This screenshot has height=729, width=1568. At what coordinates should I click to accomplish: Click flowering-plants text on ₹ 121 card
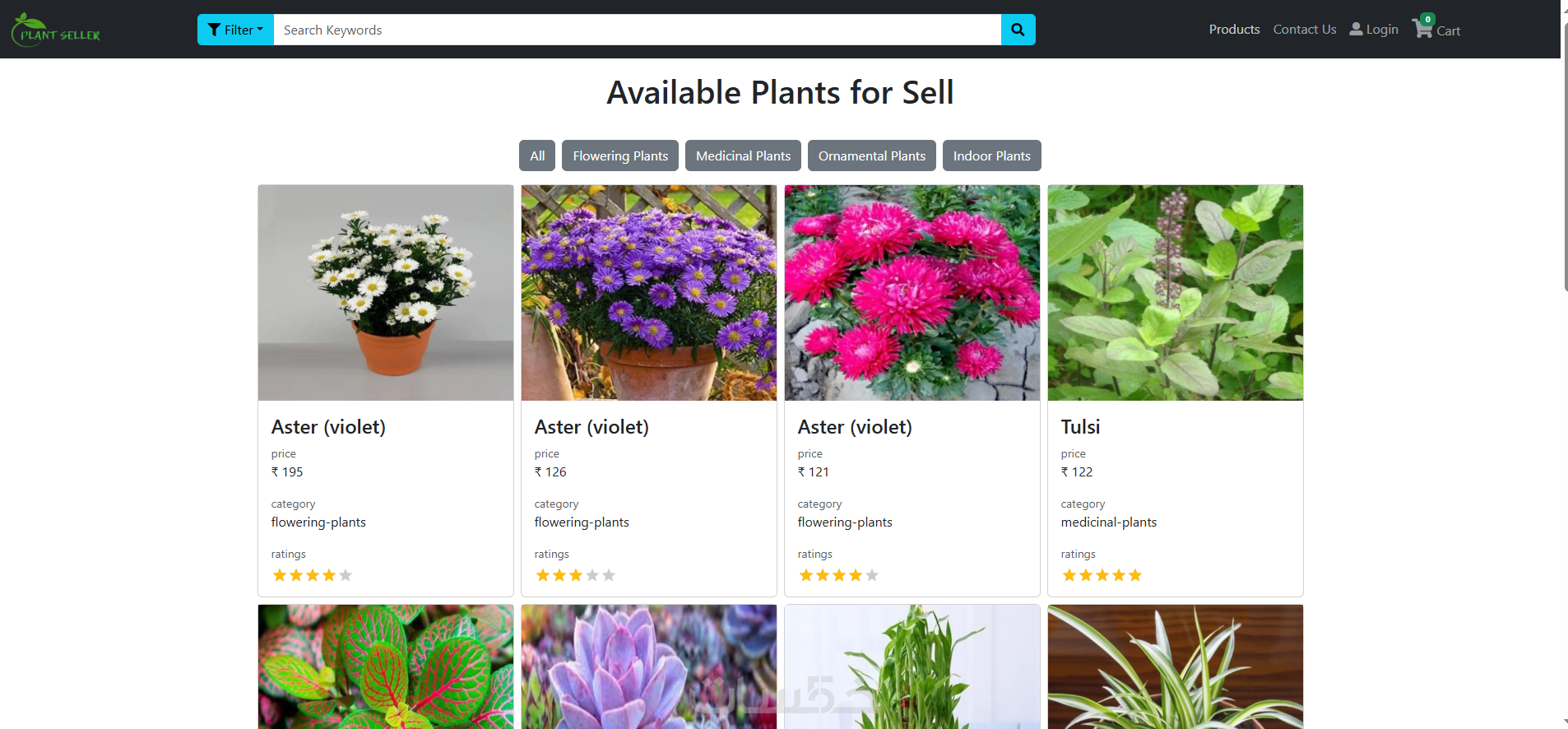(845, 522)
